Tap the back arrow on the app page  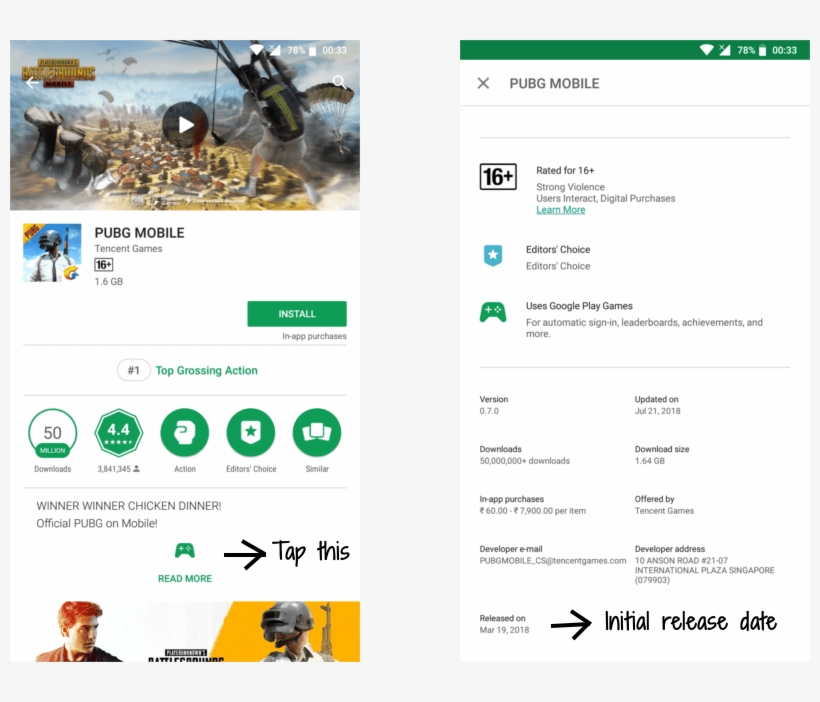pos(32,82)
